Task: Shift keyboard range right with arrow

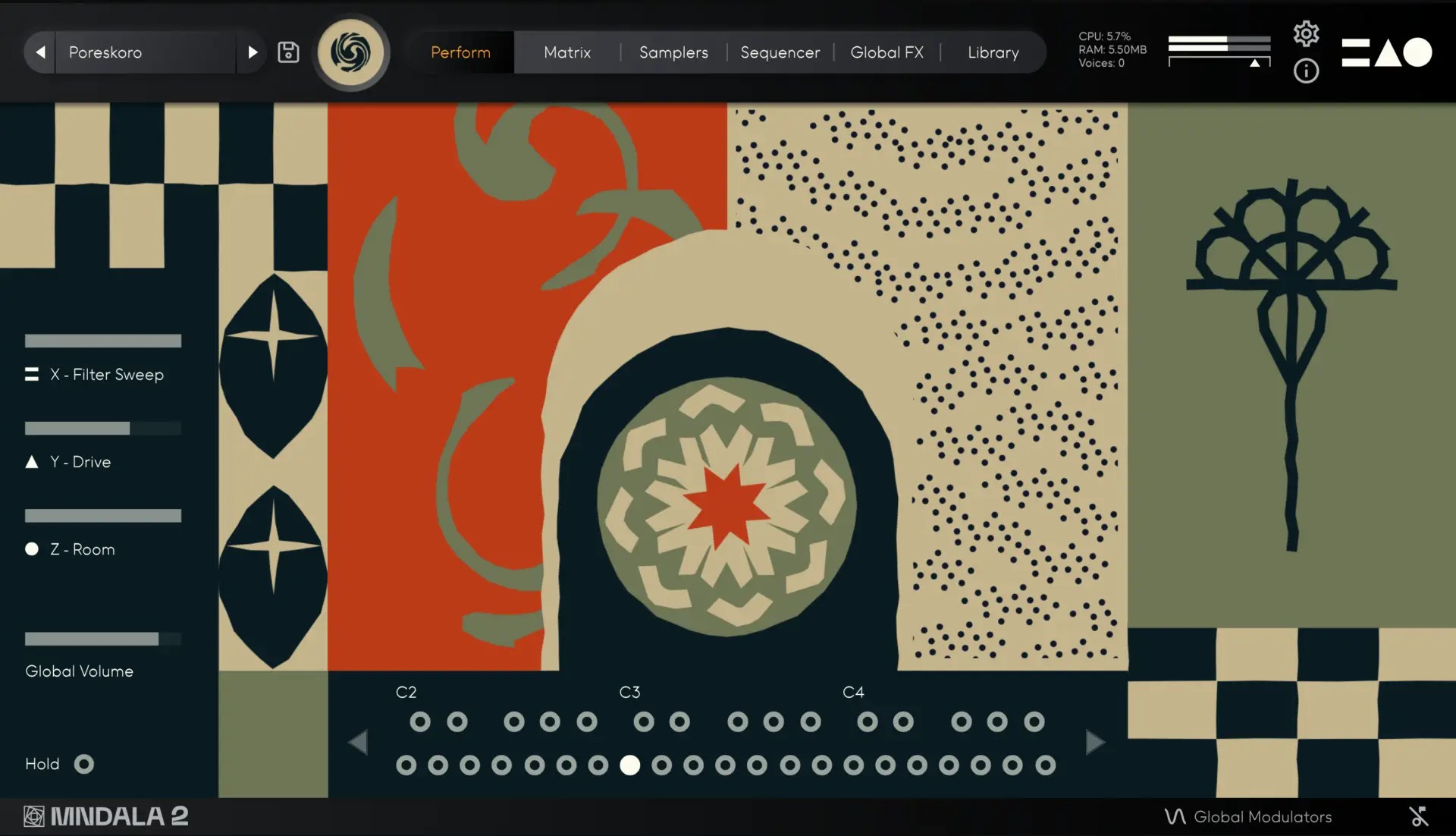Action: pos(1094,742)
